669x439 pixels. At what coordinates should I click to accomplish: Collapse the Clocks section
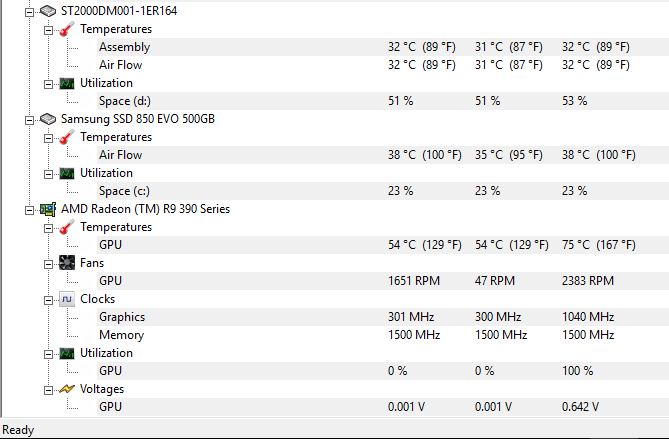click(x=48, y=299)
